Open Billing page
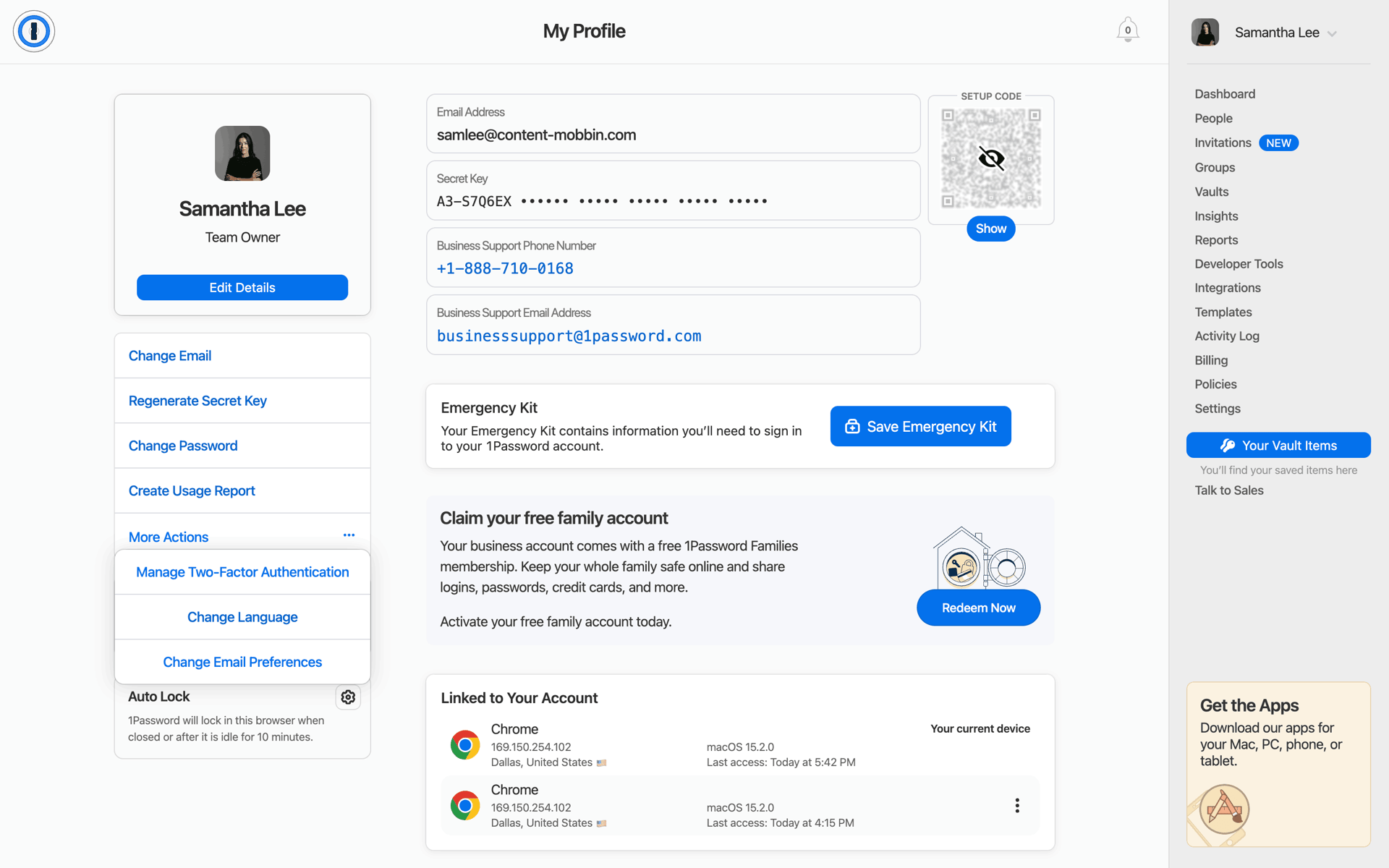Viewport: 1389px width, 868px height. (1211, 360)
